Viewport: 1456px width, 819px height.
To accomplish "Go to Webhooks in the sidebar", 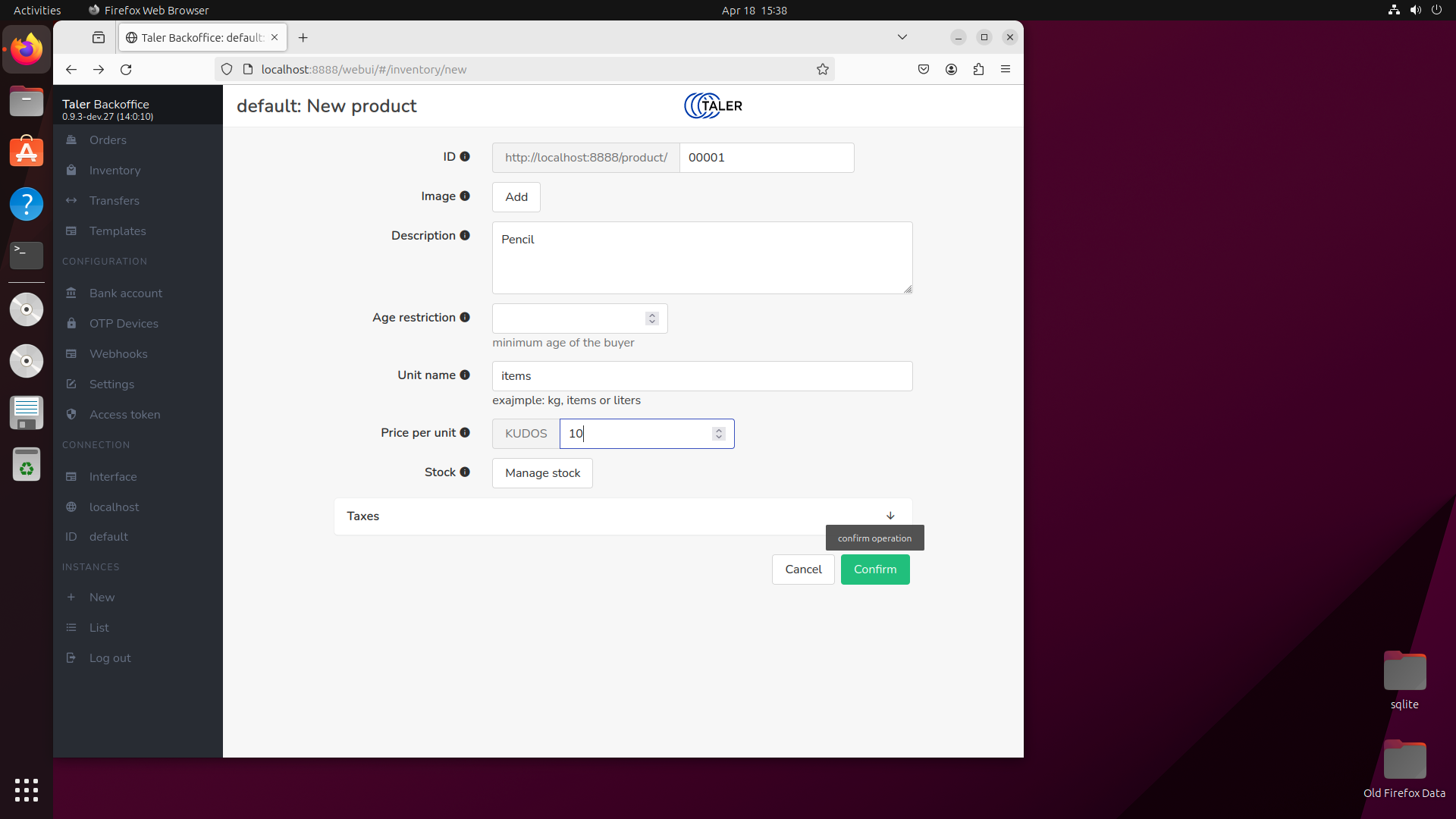I will [118, 354].
